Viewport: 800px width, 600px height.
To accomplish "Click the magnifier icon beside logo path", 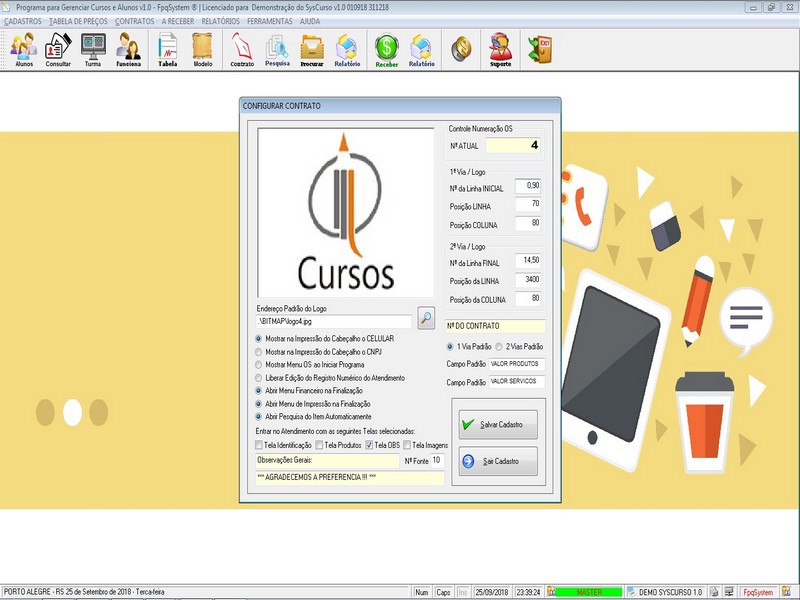I will click(426, 319).
